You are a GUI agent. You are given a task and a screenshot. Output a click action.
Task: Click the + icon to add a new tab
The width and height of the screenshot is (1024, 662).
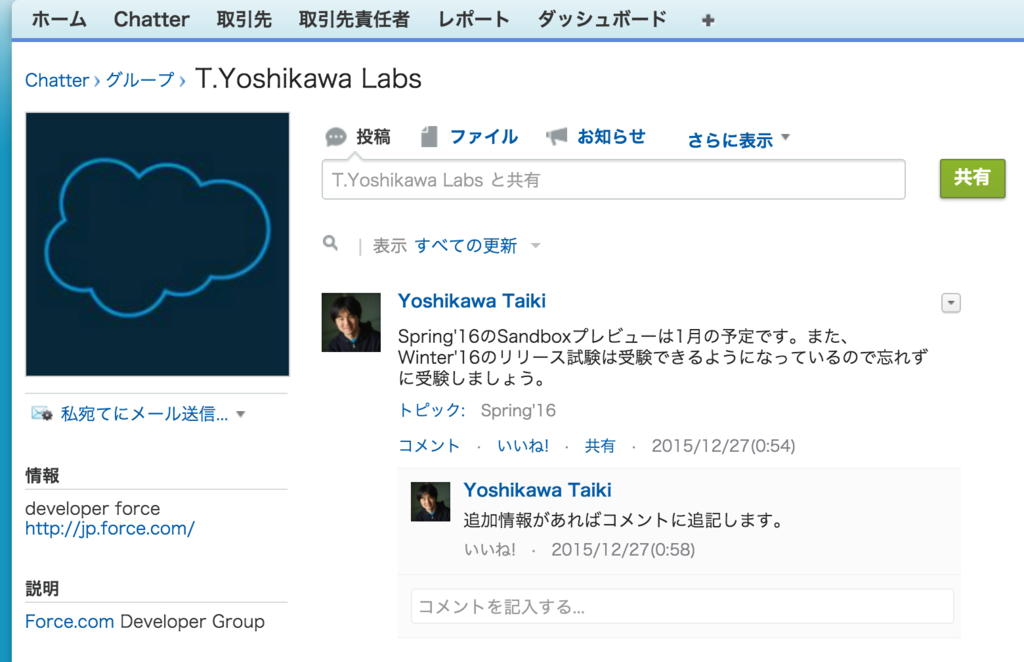(706, 18)
